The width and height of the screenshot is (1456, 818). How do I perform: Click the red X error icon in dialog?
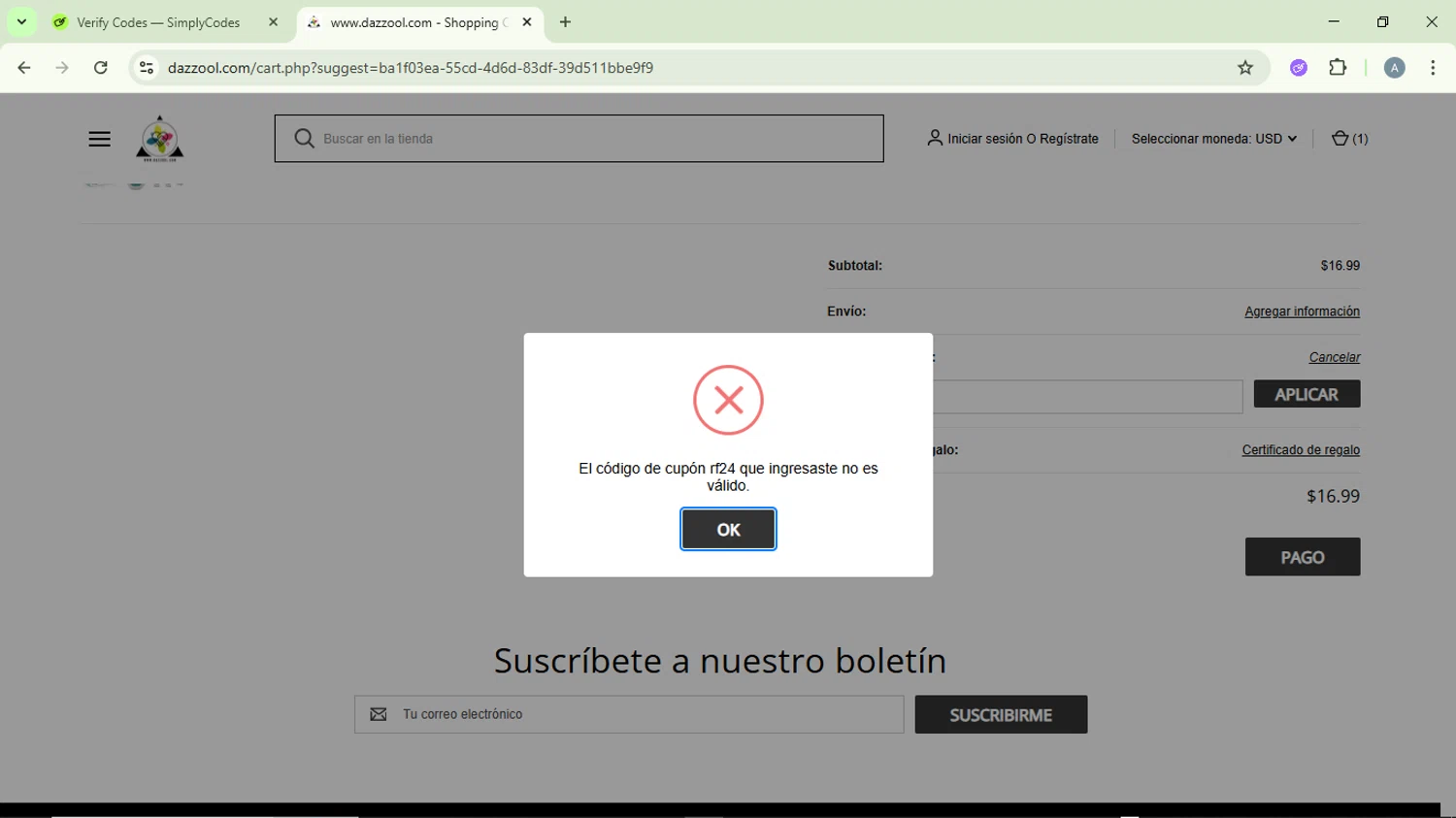pos(728,400)
